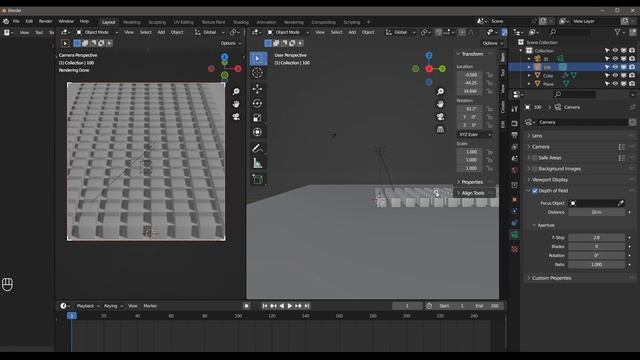The height and width of the screenshot is (360, 640).
Task: Toggle camera view icon in User Perspective viewport
Action: coord(440,117)
